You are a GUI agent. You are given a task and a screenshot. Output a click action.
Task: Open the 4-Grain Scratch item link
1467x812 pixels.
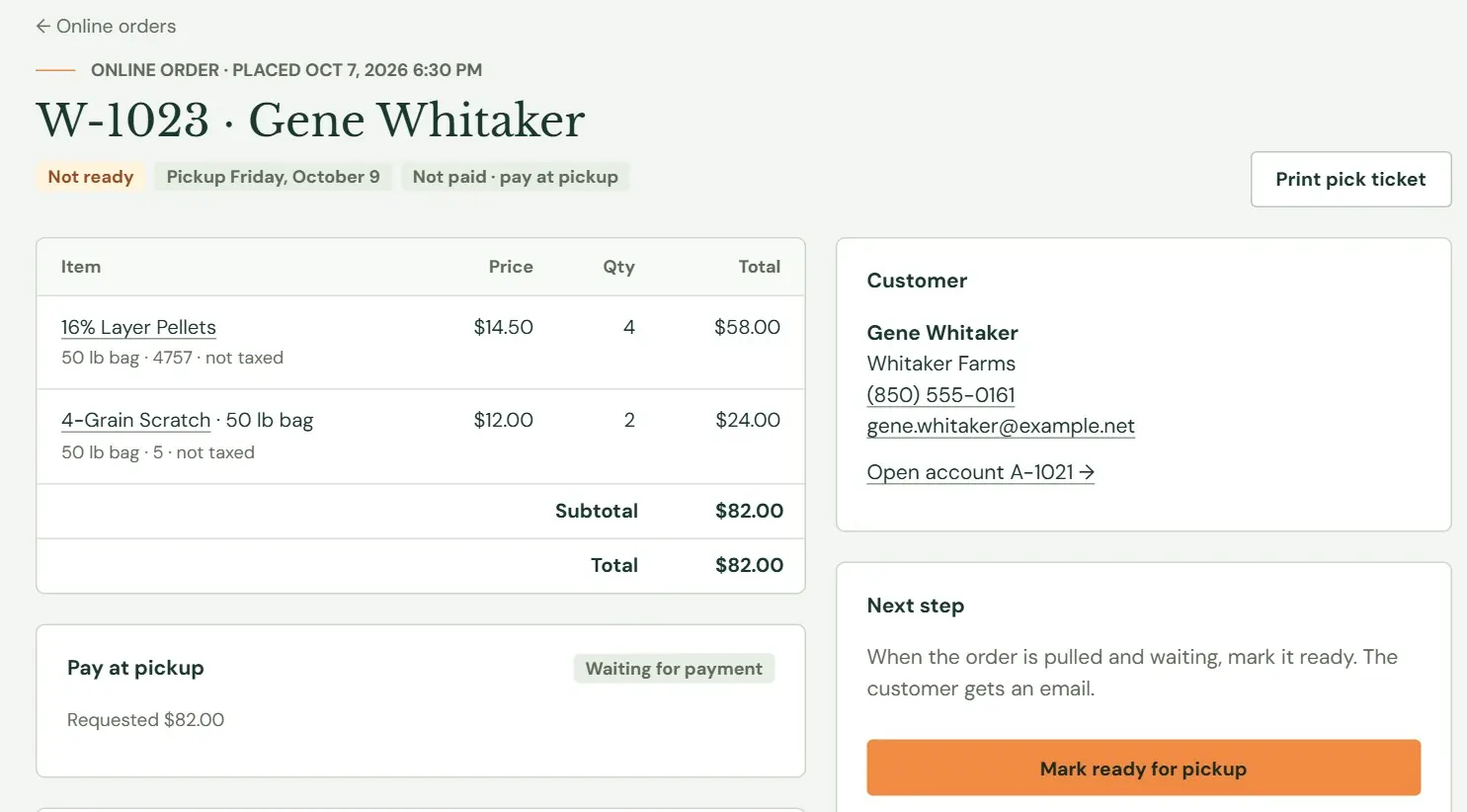tap(136, 420)
